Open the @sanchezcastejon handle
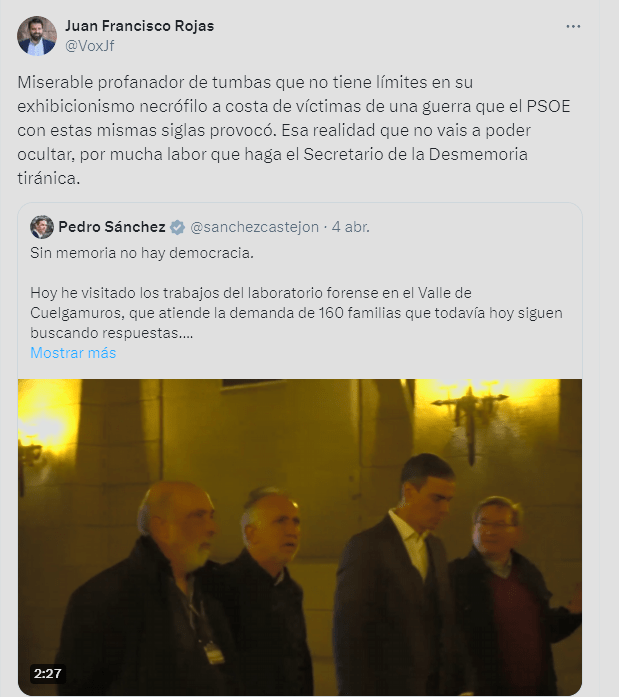The height and width of the screenshot is (697, 619). (255, 227)
